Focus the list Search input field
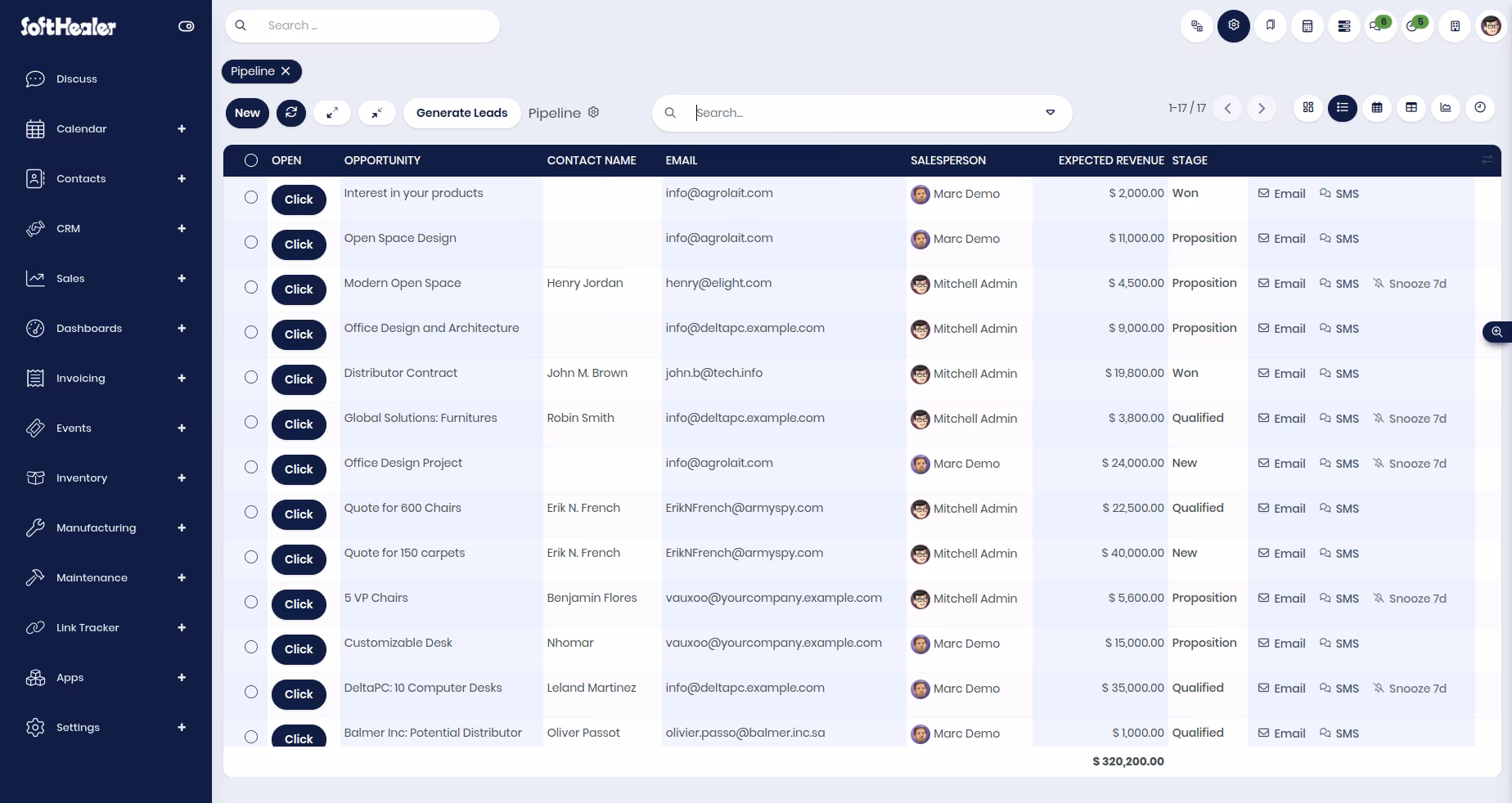This screenshot has width=1512, height=803. click(x=863, y=113)
